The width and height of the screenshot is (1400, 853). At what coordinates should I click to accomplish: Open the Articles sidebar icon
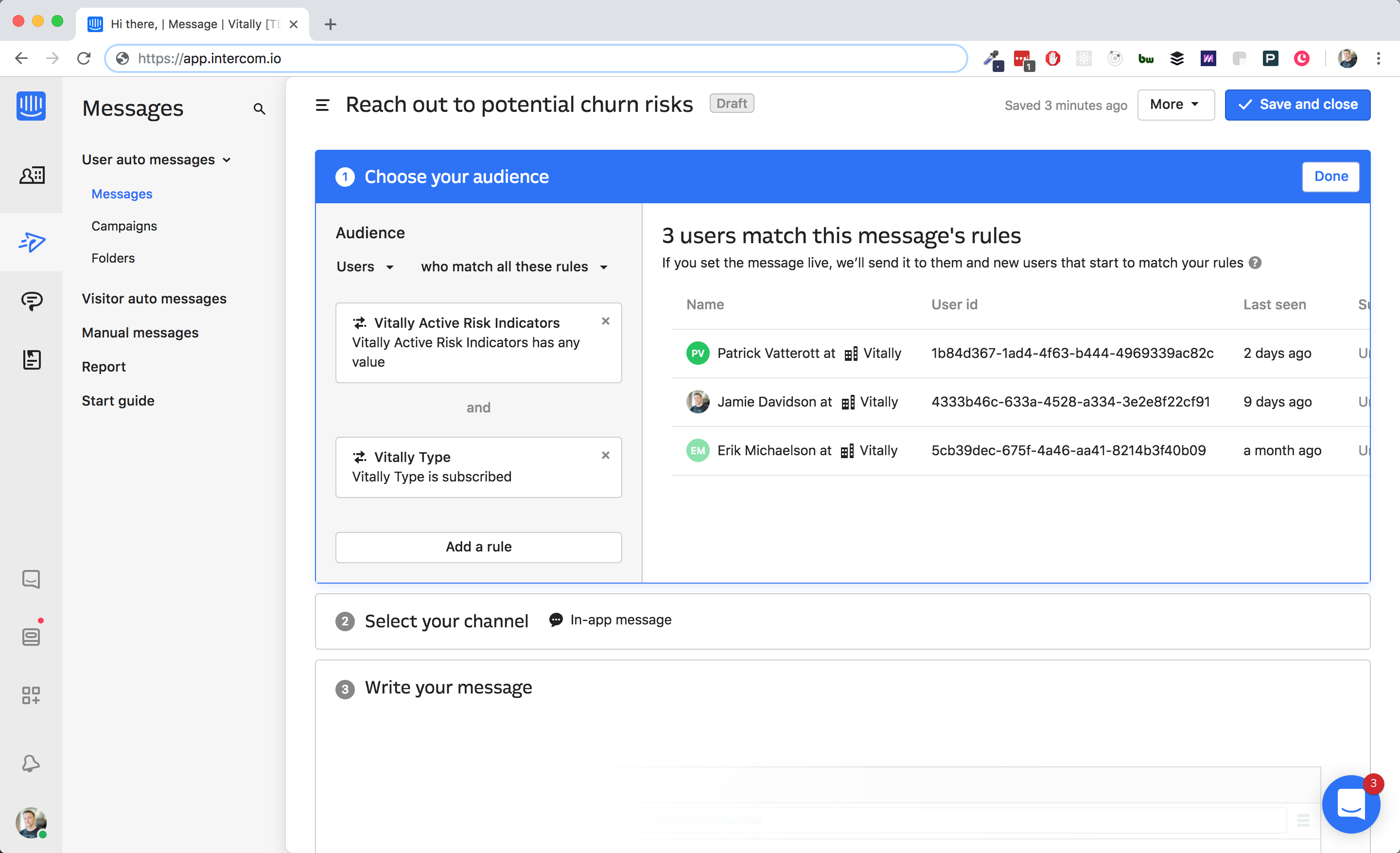tap(32, 360)
